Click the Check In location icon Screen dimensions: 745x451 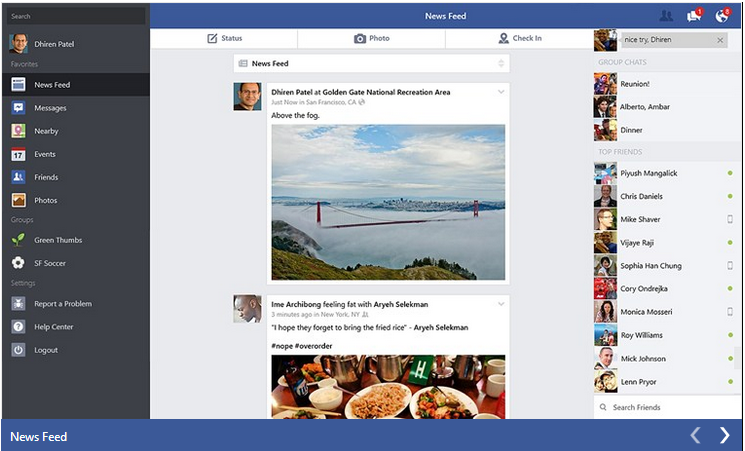[x=504, y=38]
